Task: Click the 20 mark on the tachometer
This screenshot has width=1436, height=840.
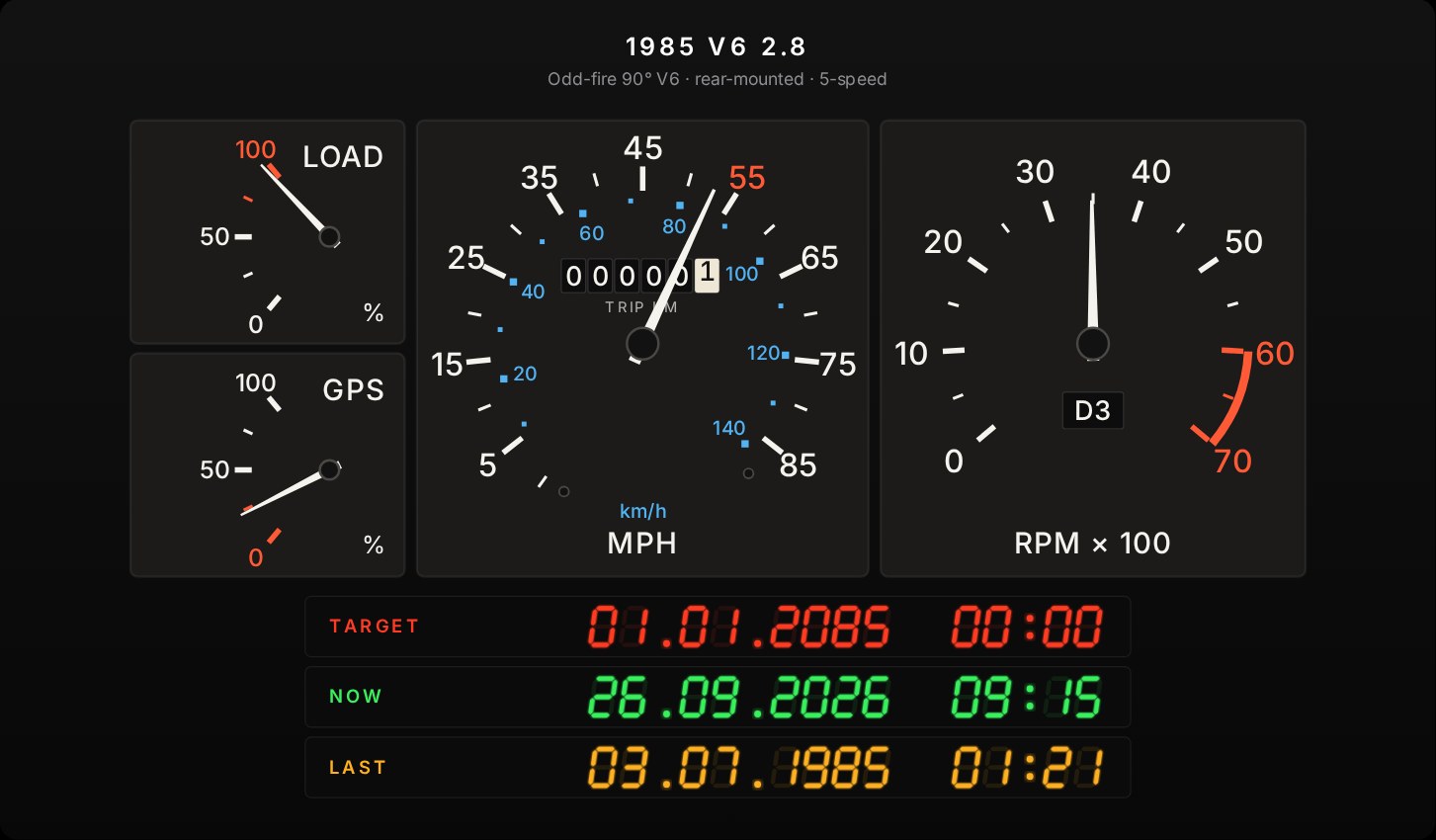Action: pyautogui.click(x=943, y=242)
